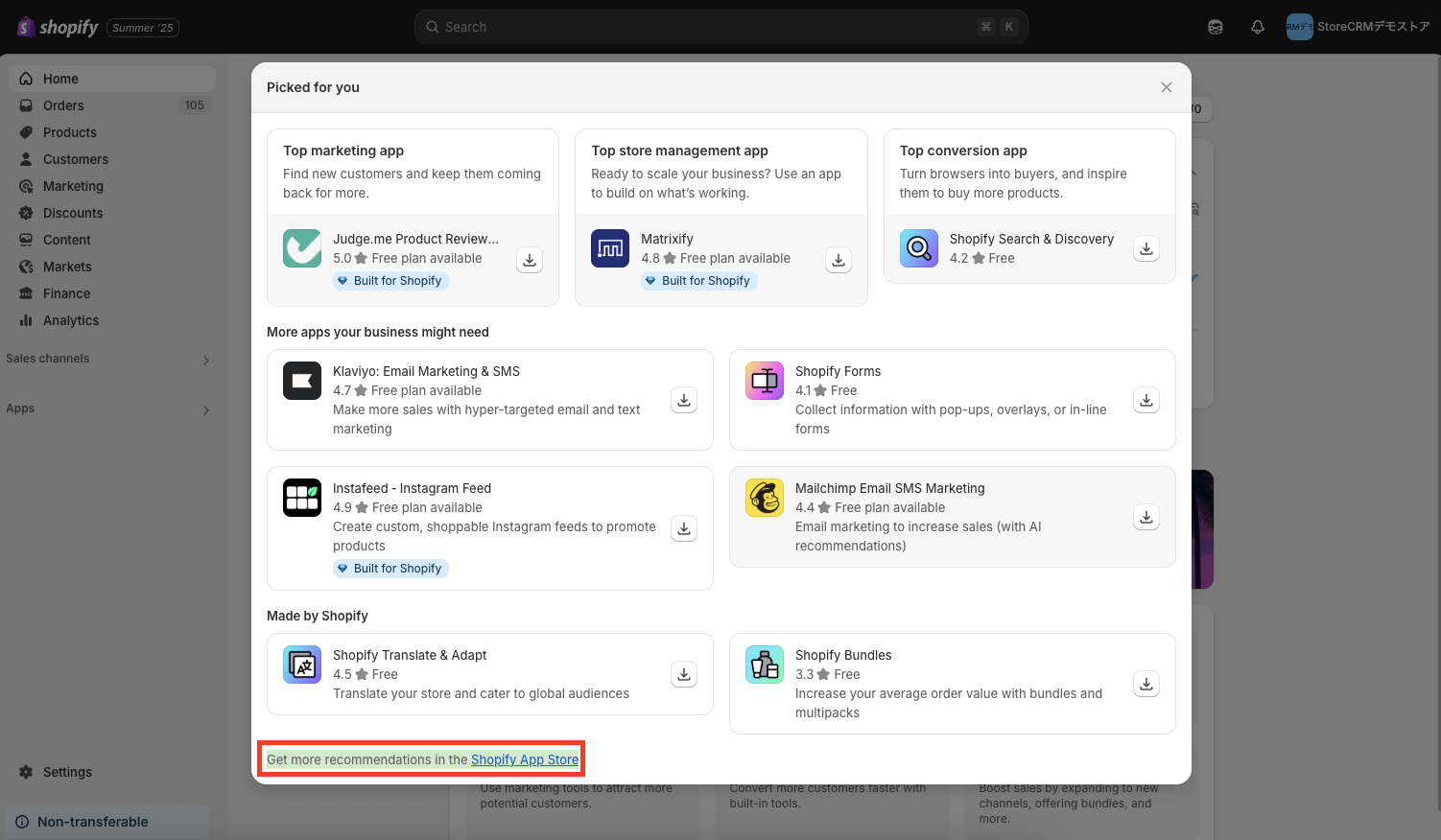Open the Shopify Forms app title
The height and width of the screenshot is (840, 1441).
coord(838,371)
